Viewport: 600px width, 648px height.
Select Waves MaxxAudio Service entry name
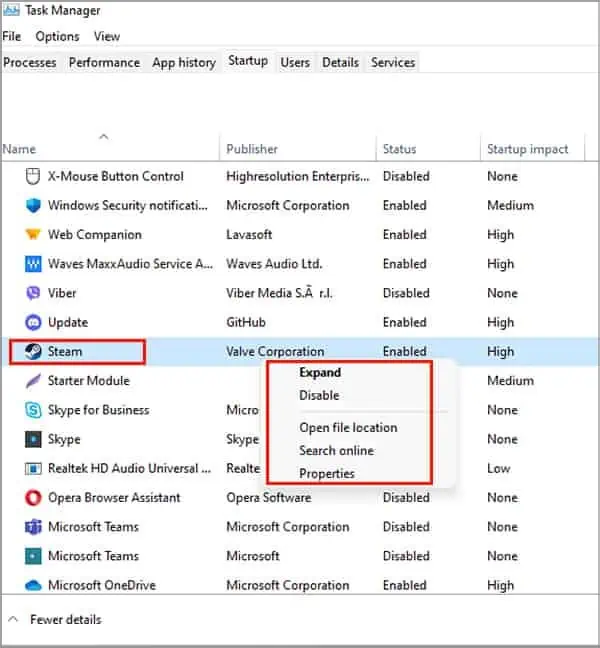pos(131,264)
